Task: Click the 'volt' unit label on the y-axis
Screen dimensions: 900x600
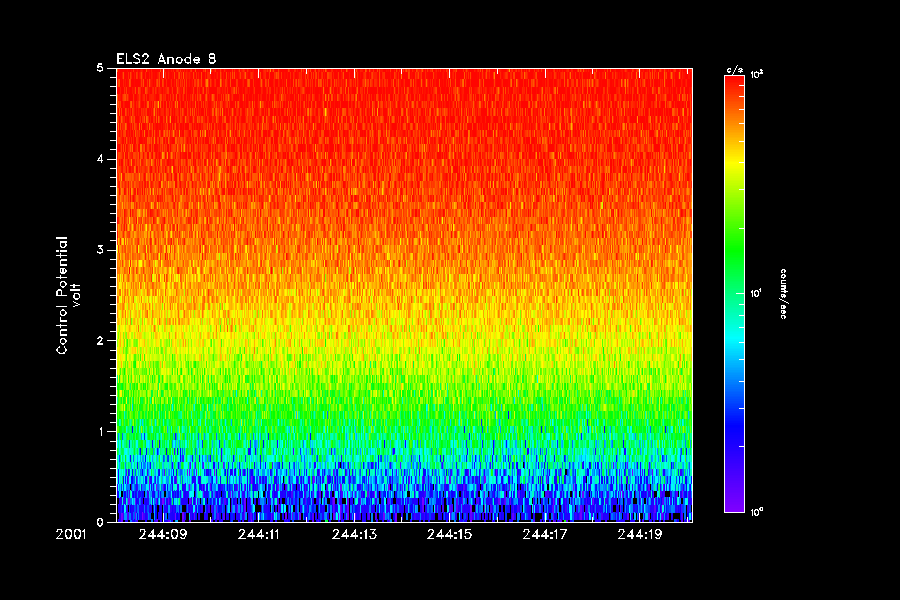Action: click(76, 295)
